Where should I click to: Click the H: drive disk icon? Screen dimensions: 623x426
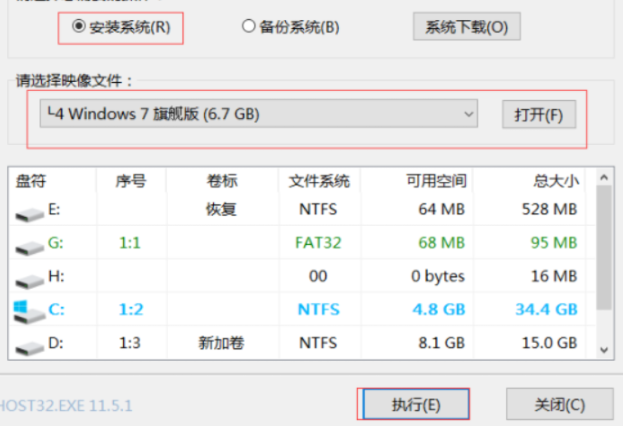[28, 277]
